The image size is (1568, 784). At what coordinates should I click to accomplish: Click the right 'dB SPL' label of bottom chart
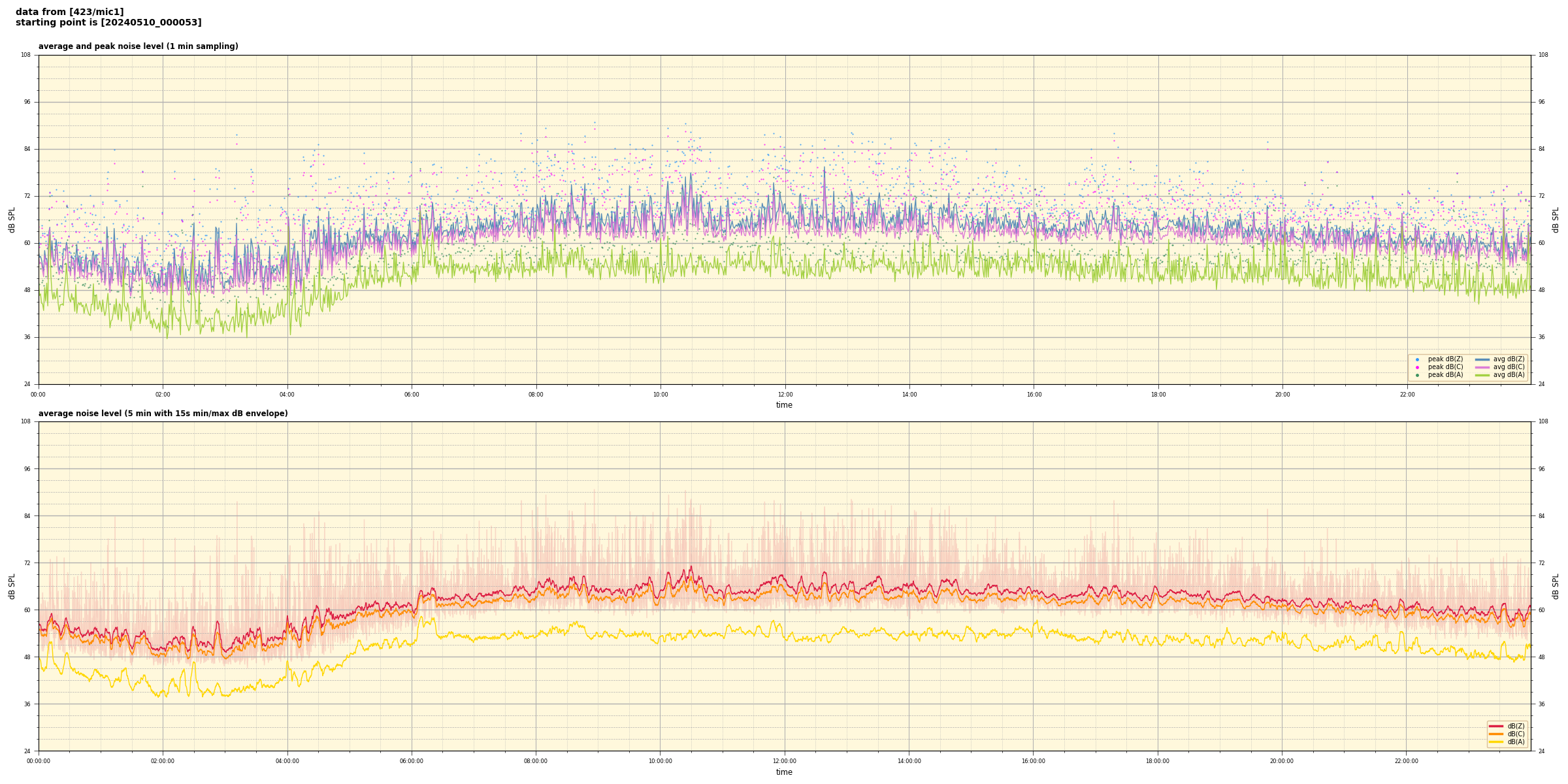(x=1556, y=586)
